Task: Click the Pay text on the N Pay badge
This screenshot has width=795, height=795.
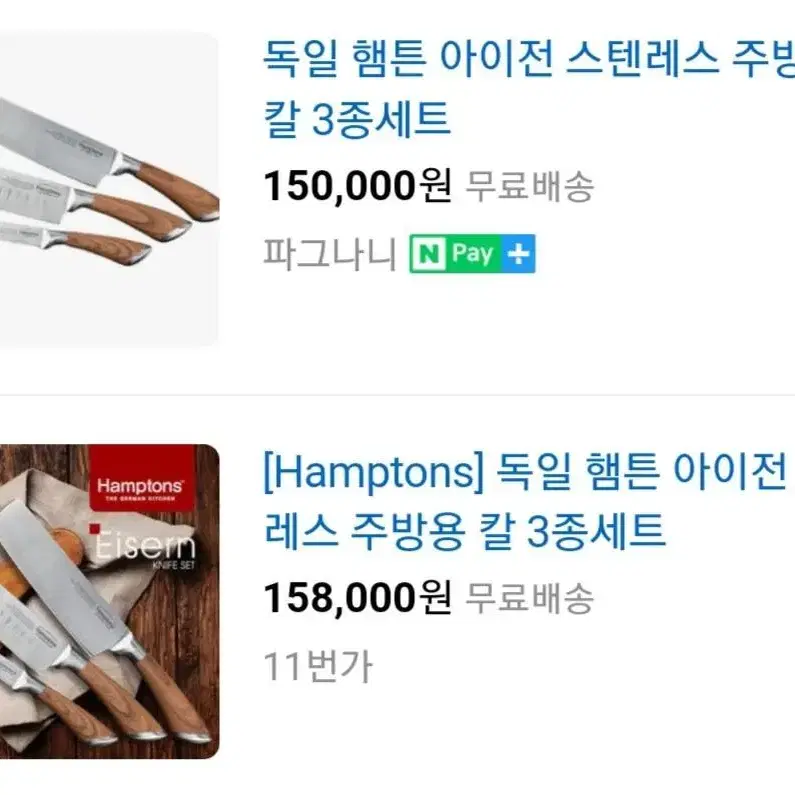Action: pos(473,254)
